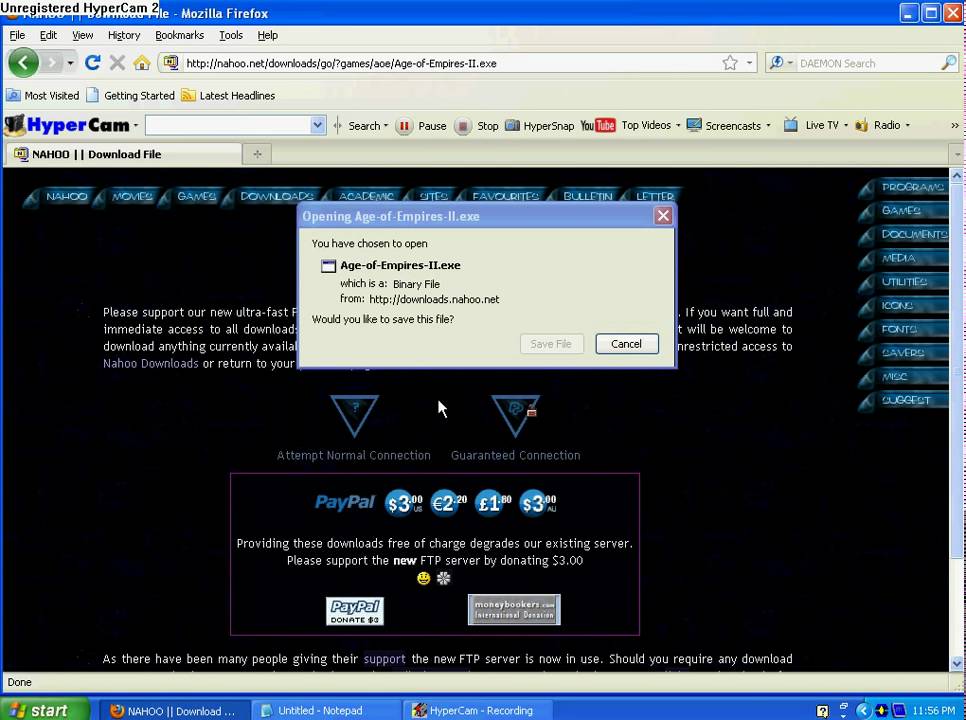Open the History menu
This screenshot has height=720, width=966.
point(124,35)
